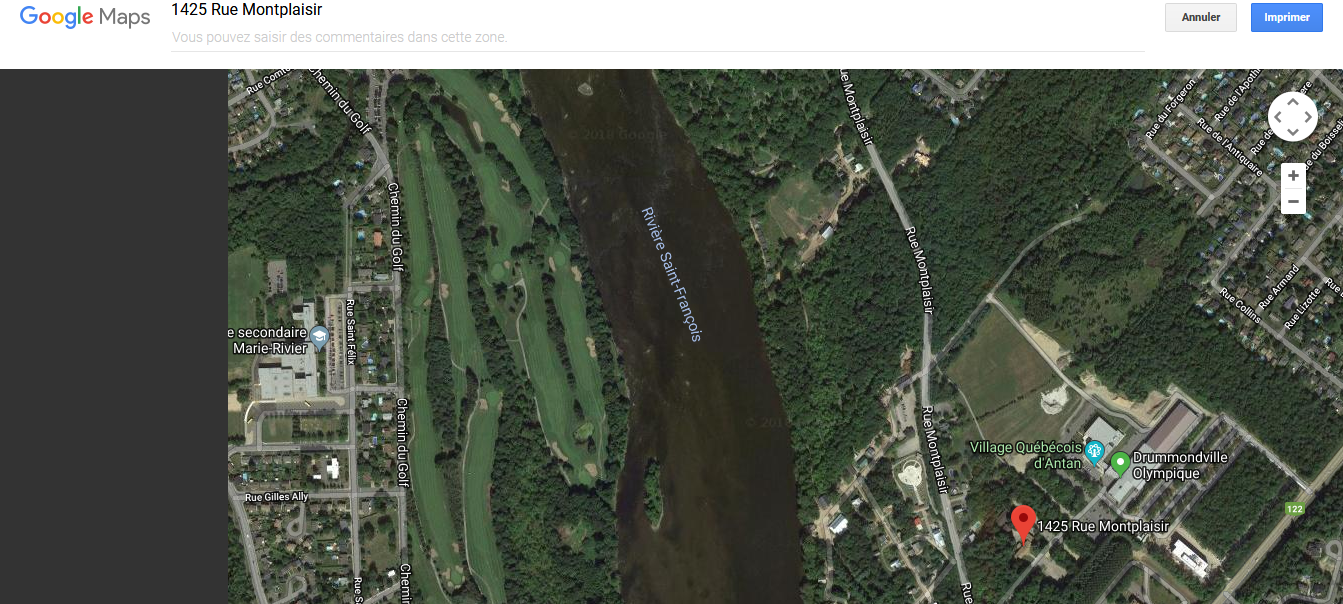
Task: Click the red location pin marker
Action: click(x=1023, y=522)
